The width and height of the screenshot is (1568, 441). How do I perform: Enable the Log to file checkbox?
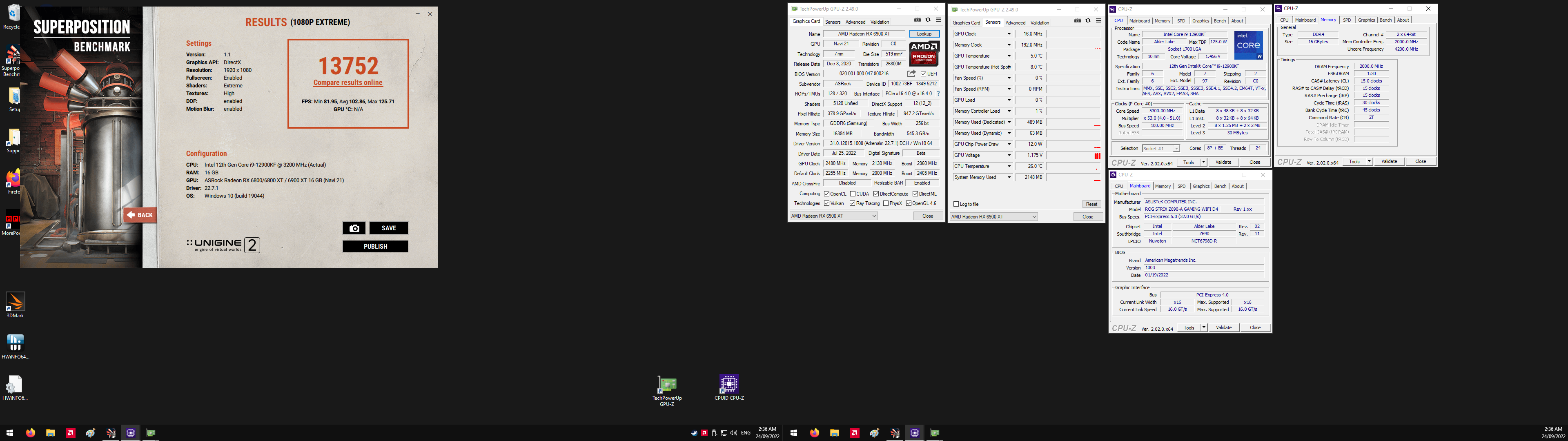956,204
